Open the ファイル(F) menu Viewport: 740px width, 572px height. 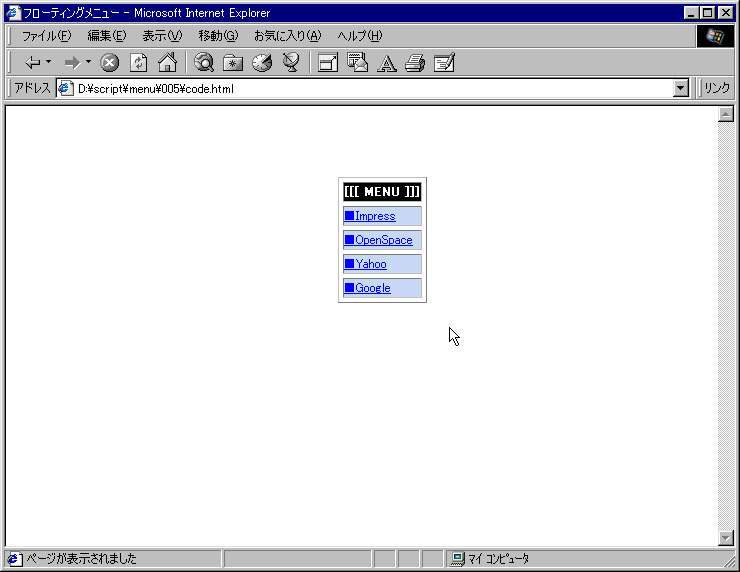(x=46, y=36)
